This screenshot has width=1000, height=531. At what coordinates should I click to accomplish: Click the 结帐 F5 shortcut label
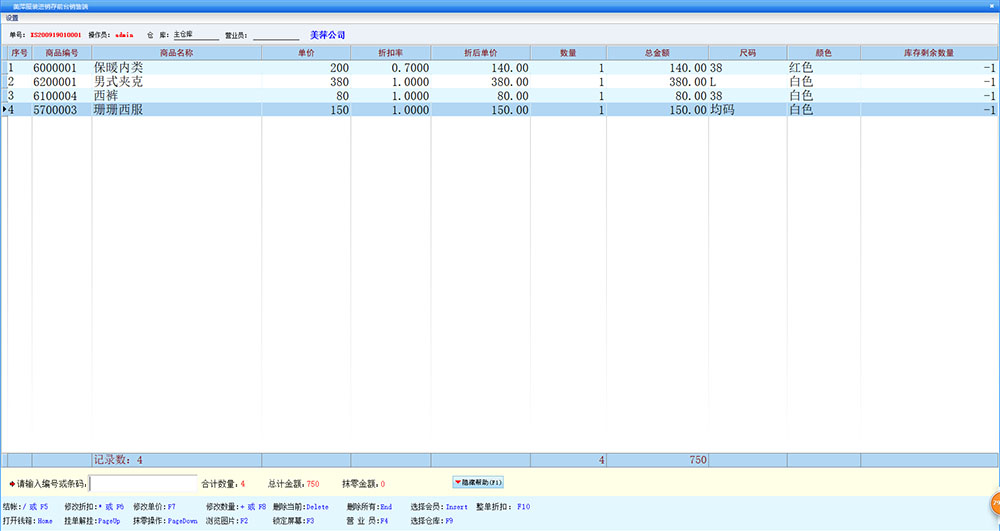(25, 507)
